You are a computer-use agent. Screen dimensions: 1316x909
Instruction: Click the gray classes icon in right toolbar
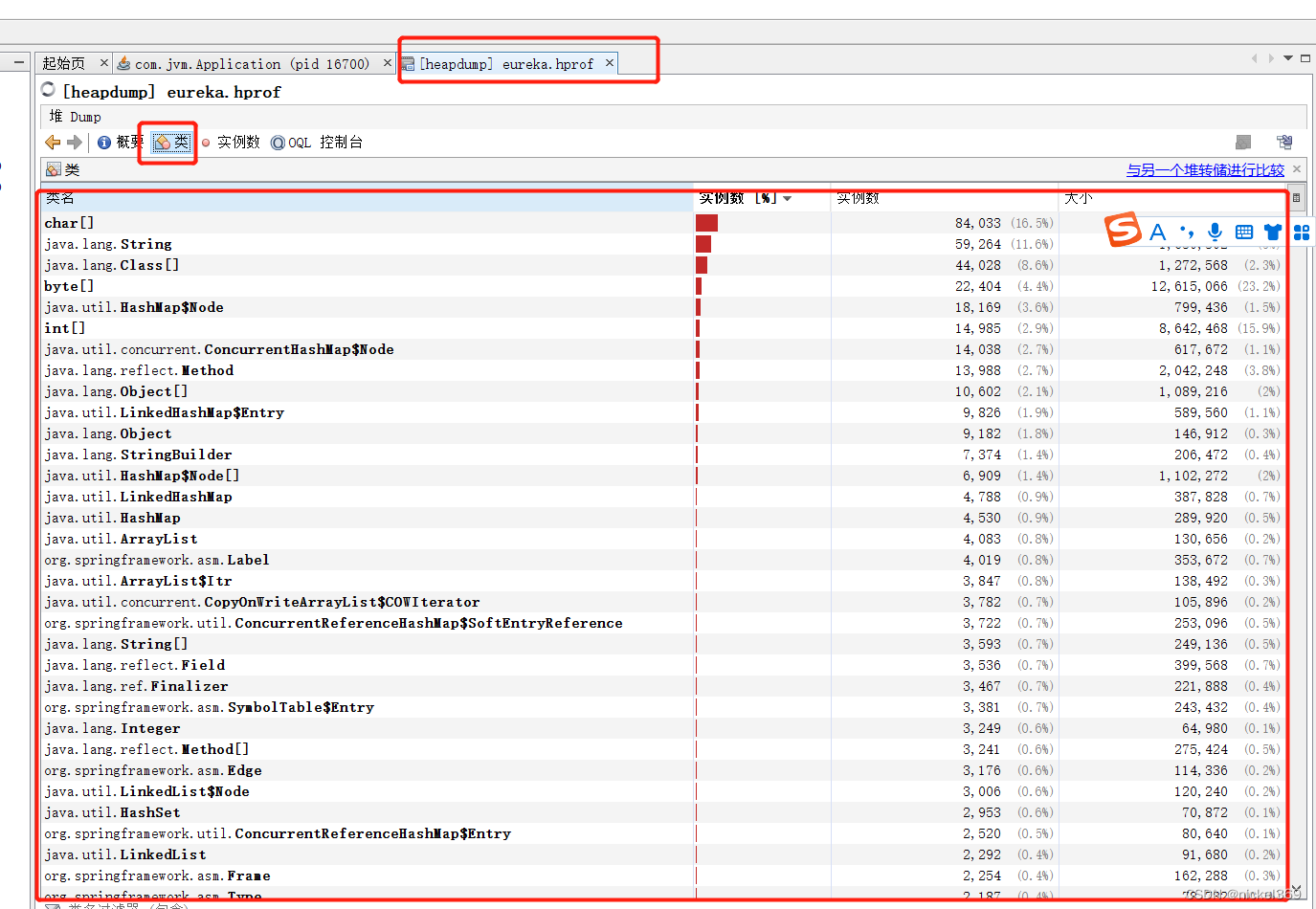pos(1243,143)
